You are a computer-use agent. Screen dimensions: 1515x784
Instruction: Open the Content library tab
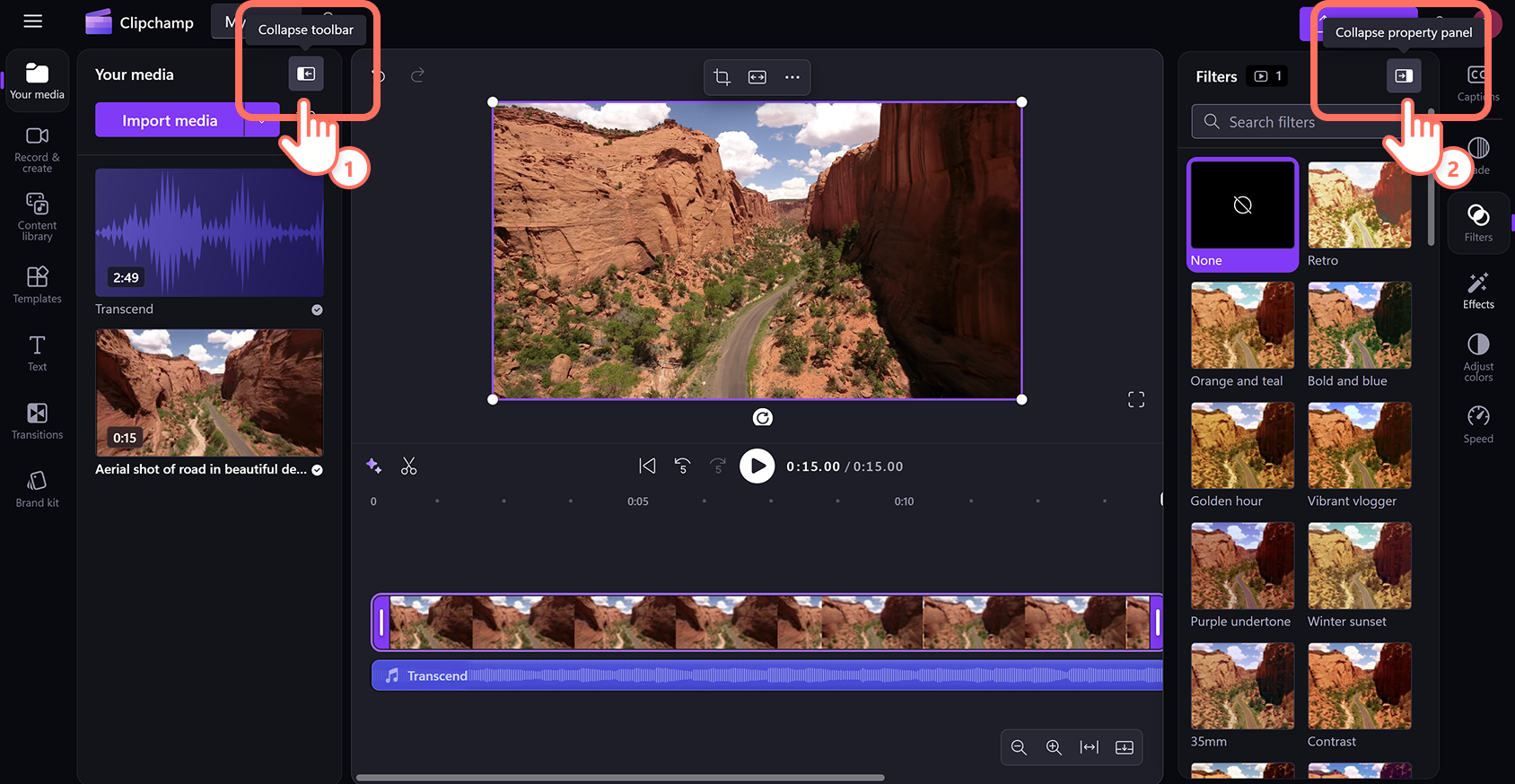pos(37,216)
